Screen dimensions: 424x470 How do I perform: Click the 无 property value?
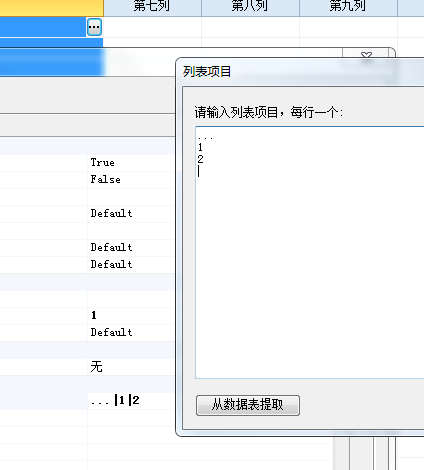click(96, 367)
